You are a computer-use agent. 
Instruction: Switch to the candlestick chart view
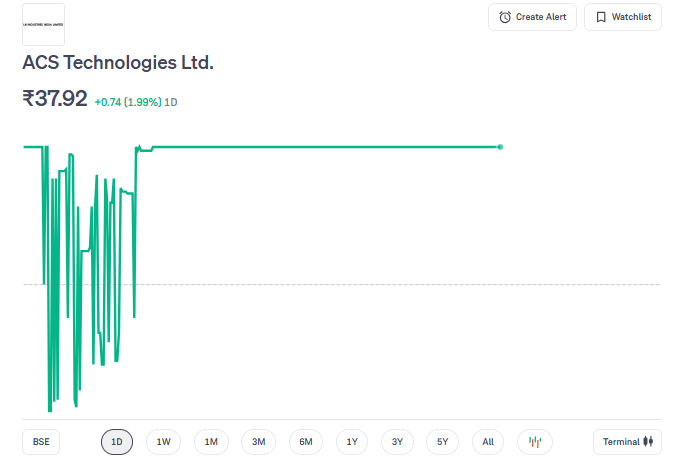click(x=535, y=441)
